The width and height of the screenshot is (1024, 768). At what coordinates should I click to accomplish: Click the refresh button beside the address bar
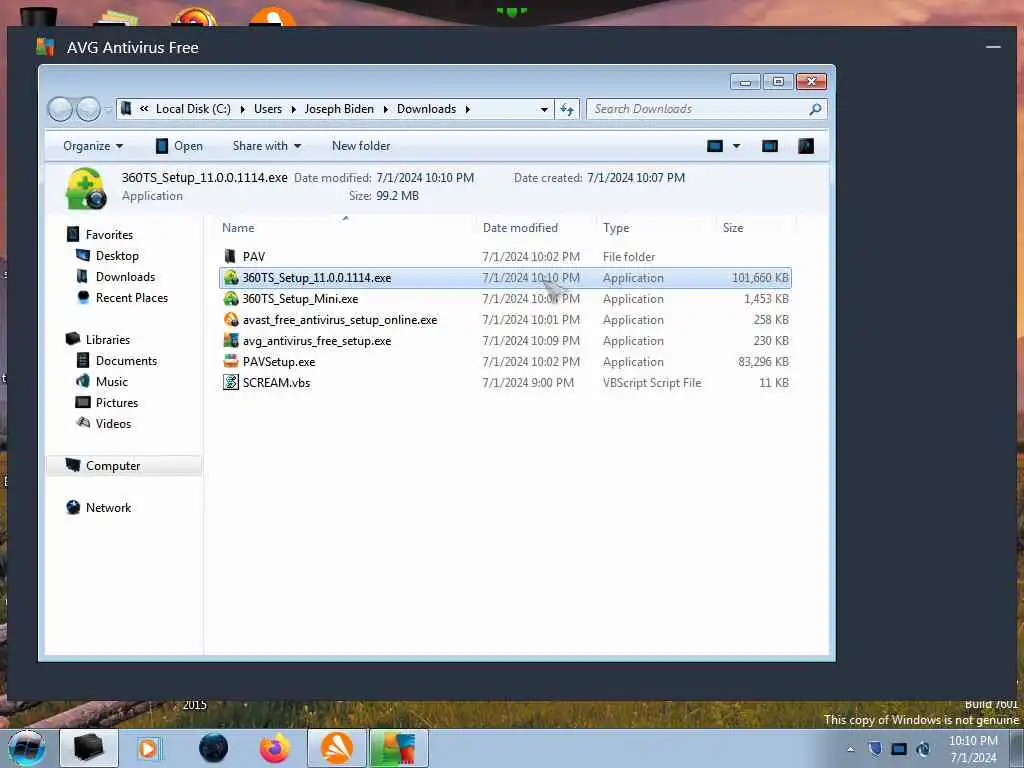(x=567, y=109)
